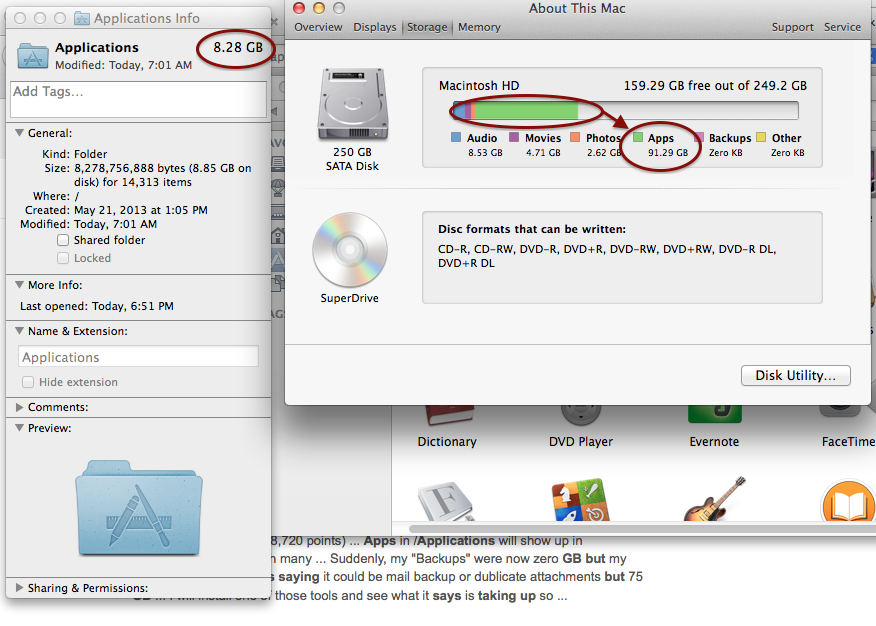Select the Storage tab
876x626 pixels.
(x=427, y=27)
